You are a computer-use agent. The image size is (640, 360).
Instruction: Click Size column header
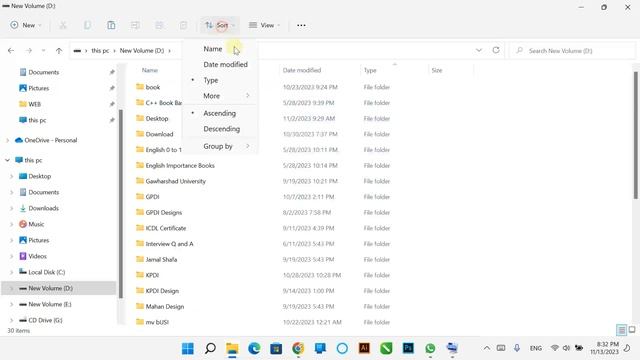tap(437, 70)
